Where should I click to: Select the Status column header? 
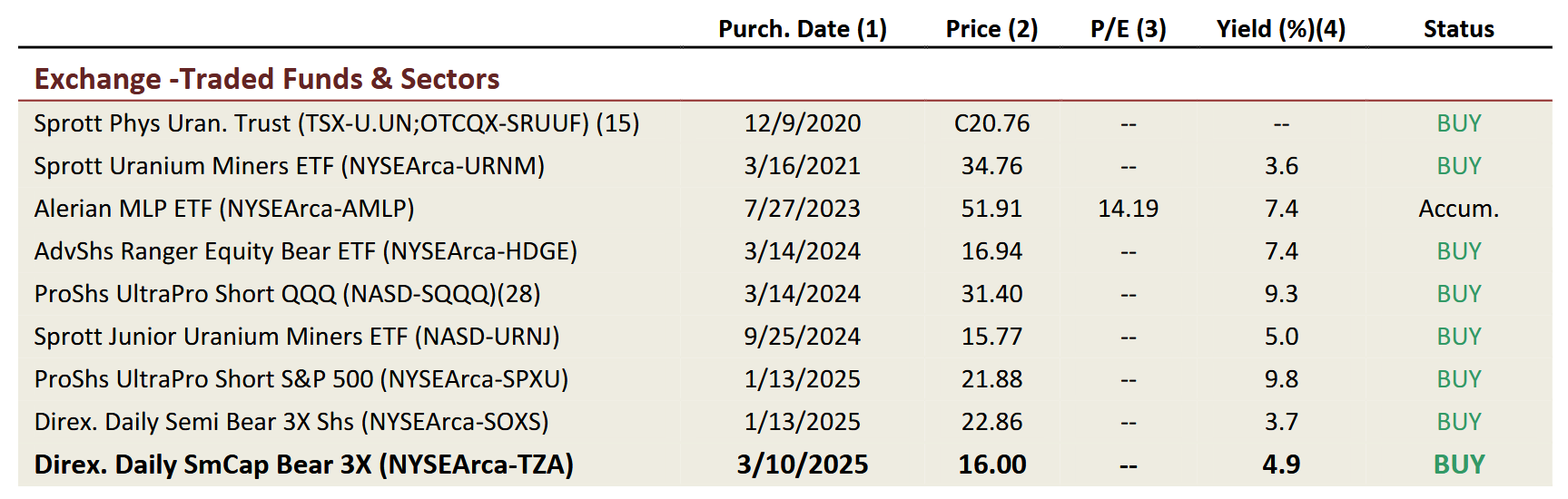click(1458, 29)
